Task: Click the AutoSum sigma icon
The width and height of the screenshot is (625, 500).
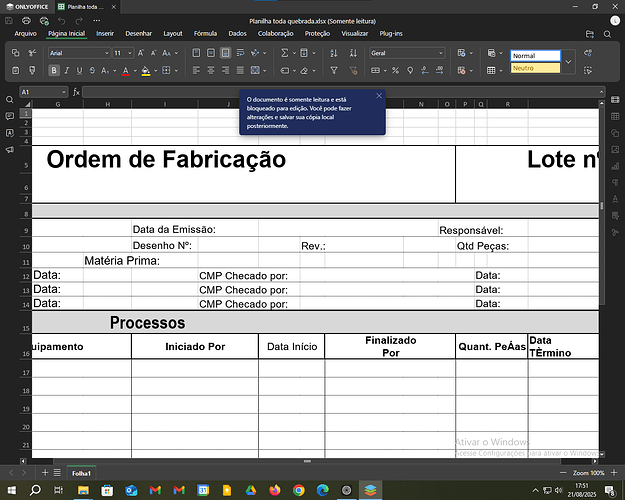Action: [285, 53]
